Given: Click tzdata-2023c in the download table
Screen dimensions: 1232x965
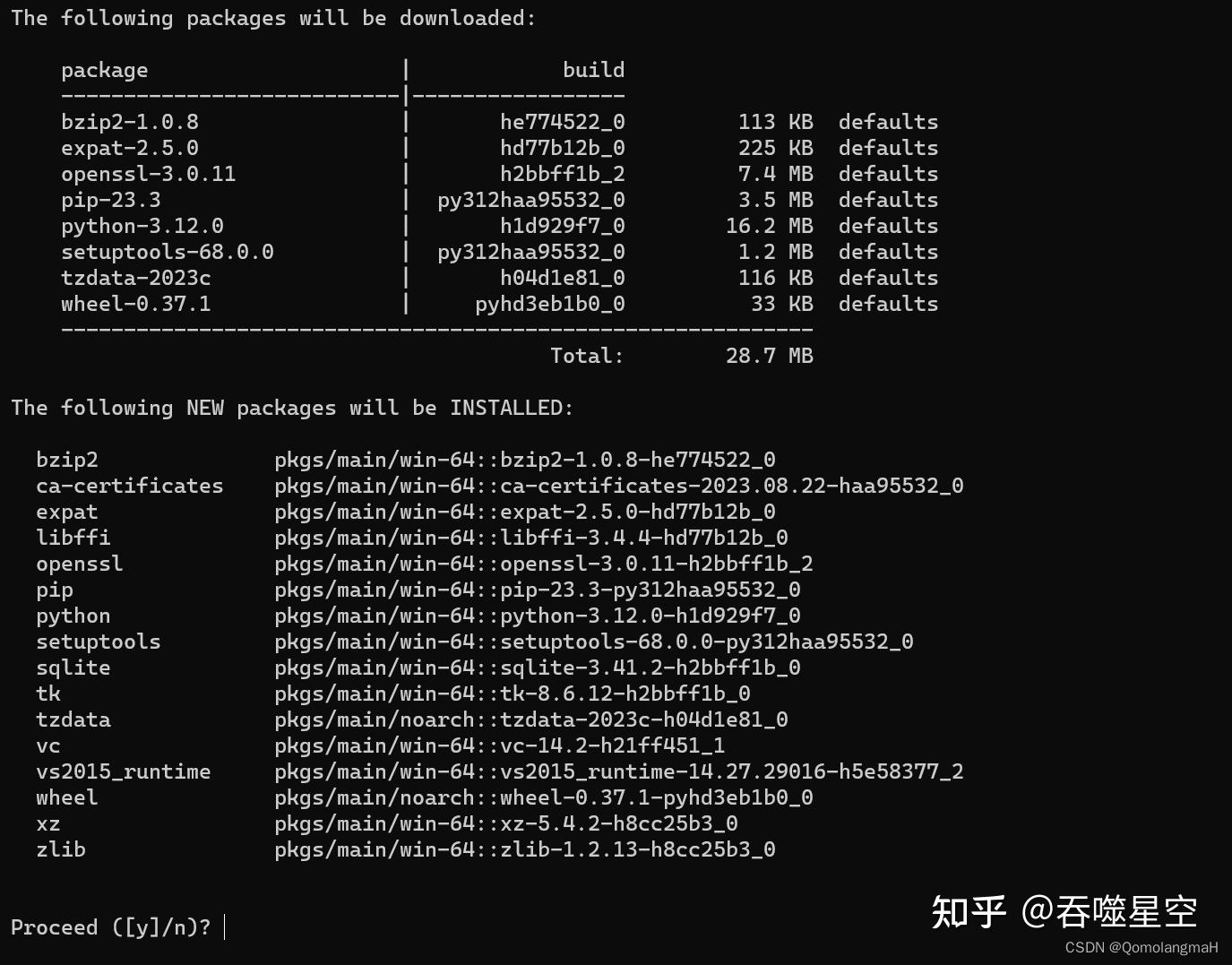Looking at the screenshot, I should [136, 278].
